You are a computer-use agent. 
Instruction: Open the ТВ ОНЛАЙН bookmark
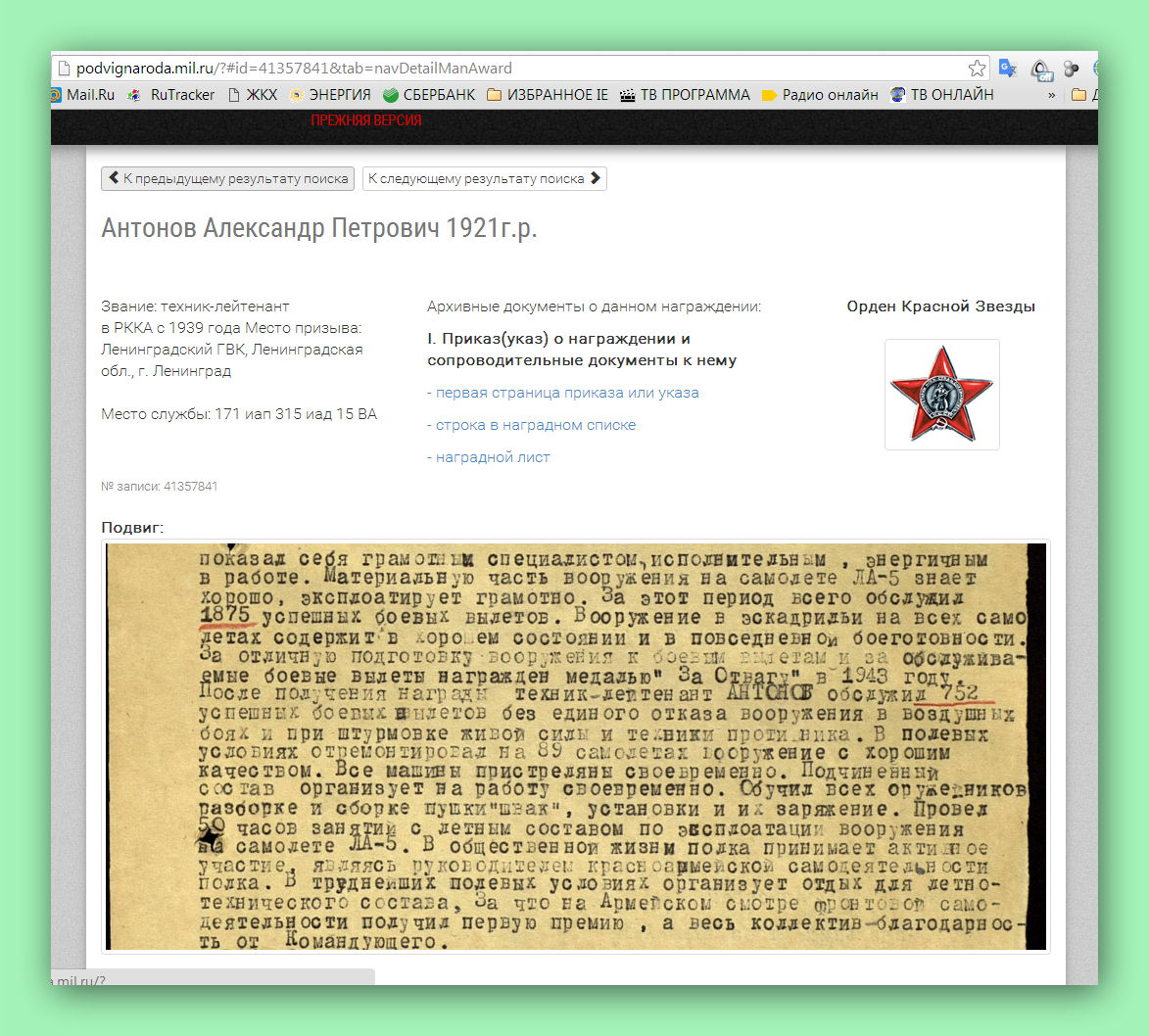pyautogui.click(x=942, y=95)
